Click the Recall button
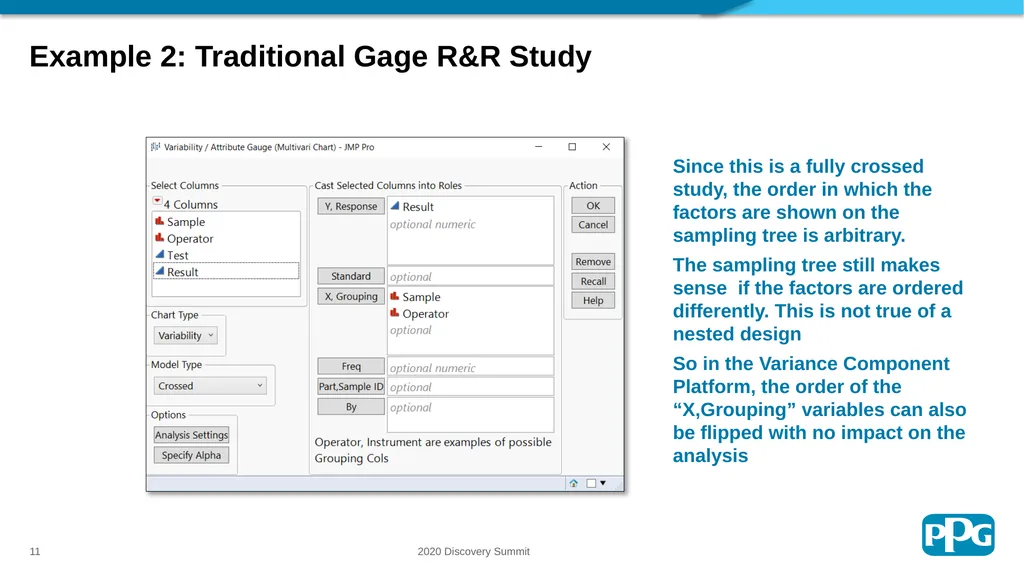The width and height of the screenshot is (1024, 575). click(593, 282)
